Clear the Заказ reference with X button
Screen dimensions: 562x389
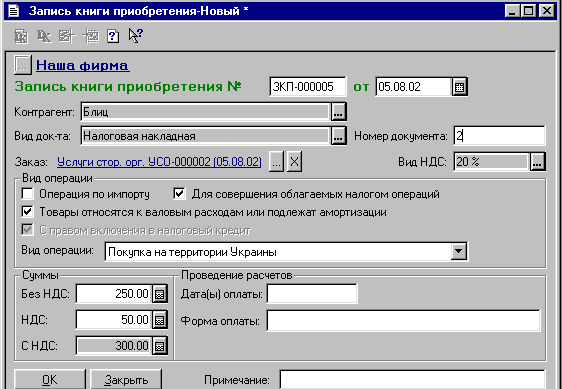click(294, 162)
